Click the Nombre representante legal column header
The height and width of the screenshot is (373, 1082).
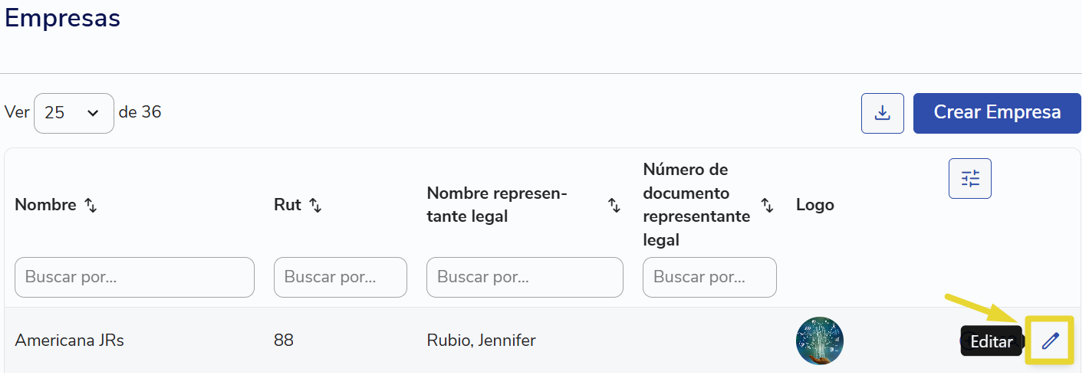point(496,205)
